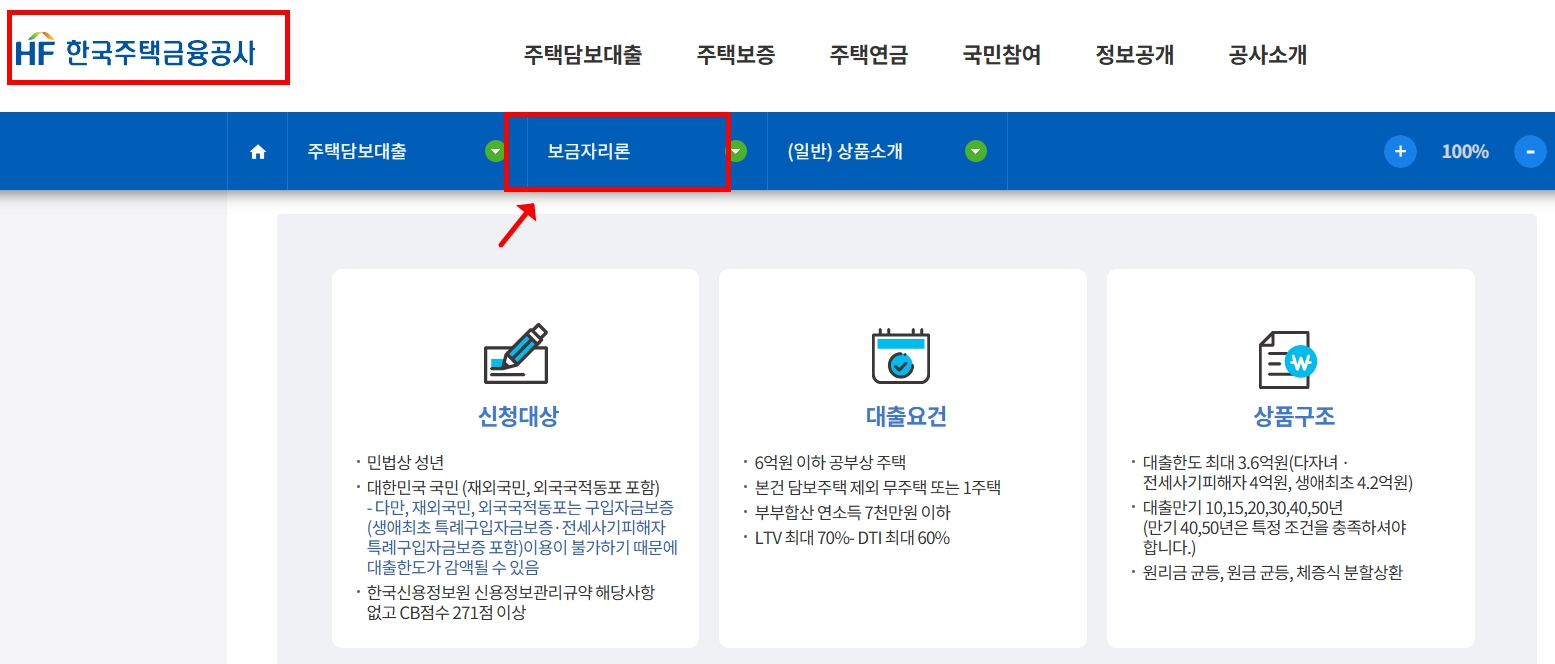The width and height of the screenshot is (1555, 664).
Task: Expand the 보금자리론 breadcrumb dropdown arrow
Action: tap(737, 151)
